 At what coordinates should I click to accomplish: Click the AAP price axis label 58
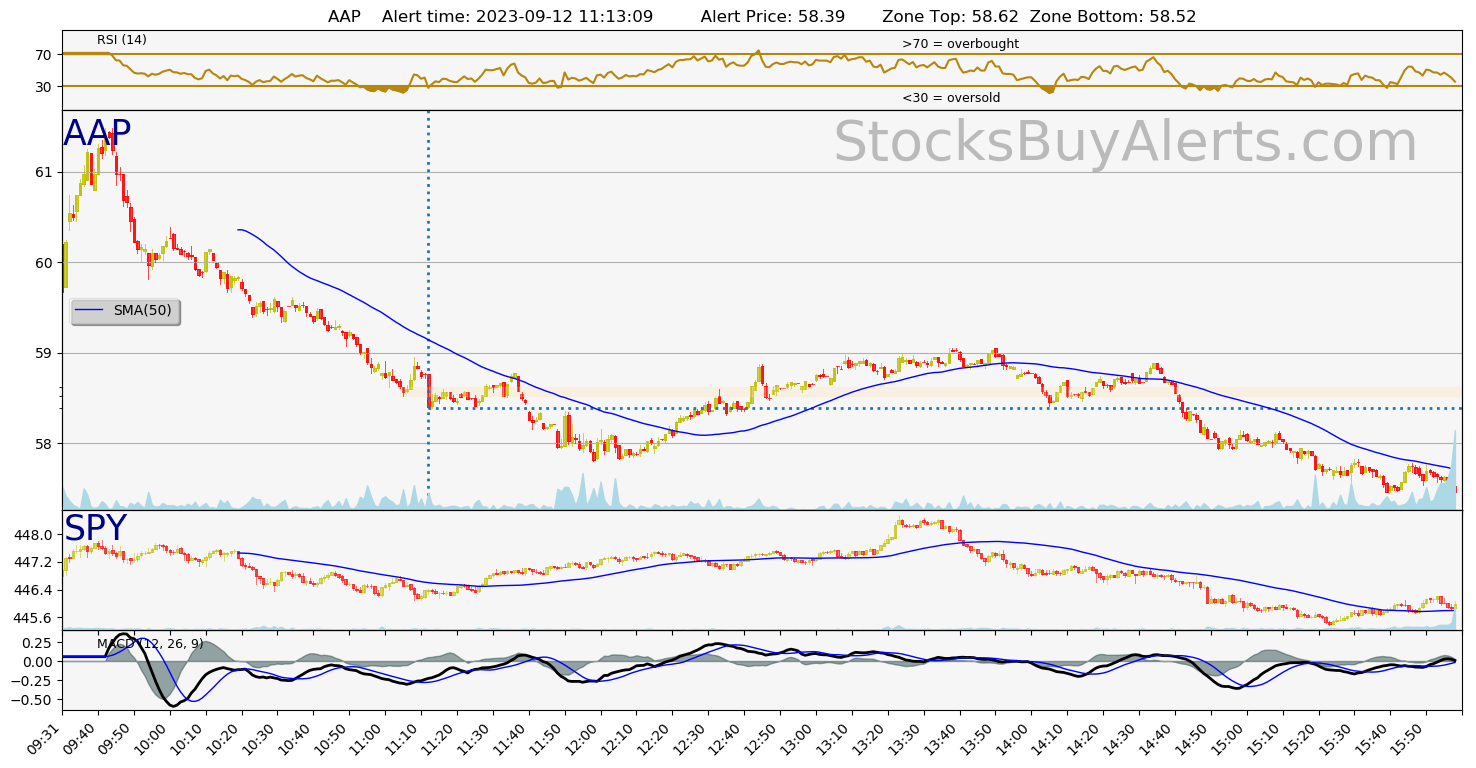(43, 444)
